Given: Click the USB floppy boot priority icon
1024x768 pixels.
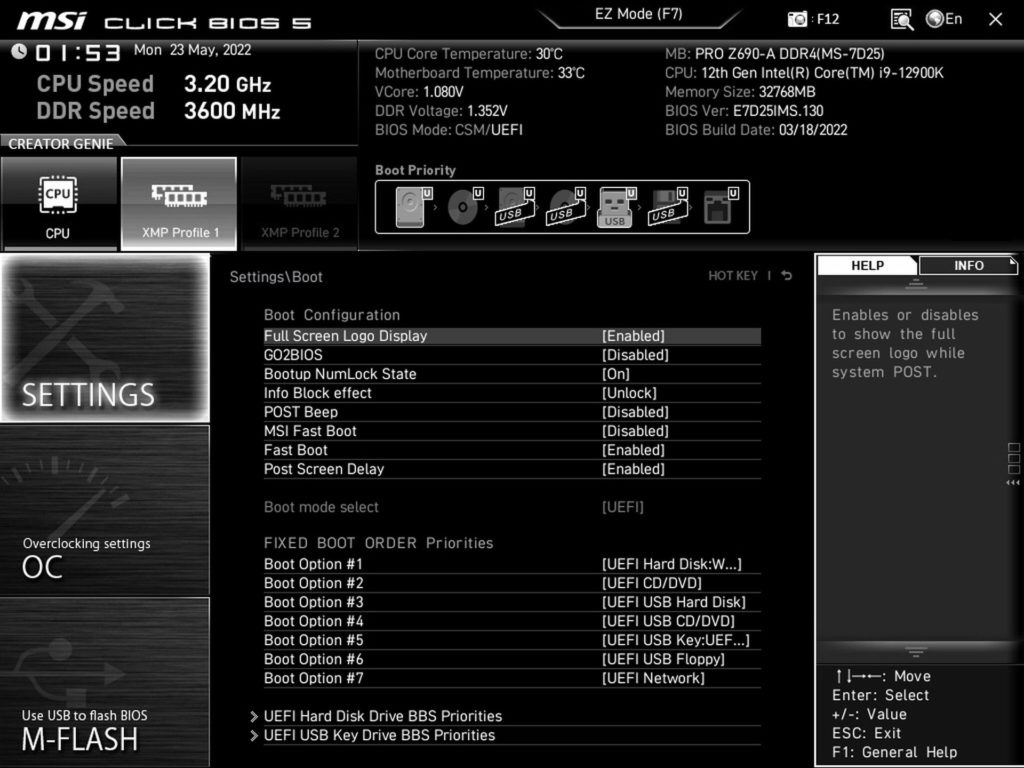Looking at the screenshot, I should coord(667,207).
